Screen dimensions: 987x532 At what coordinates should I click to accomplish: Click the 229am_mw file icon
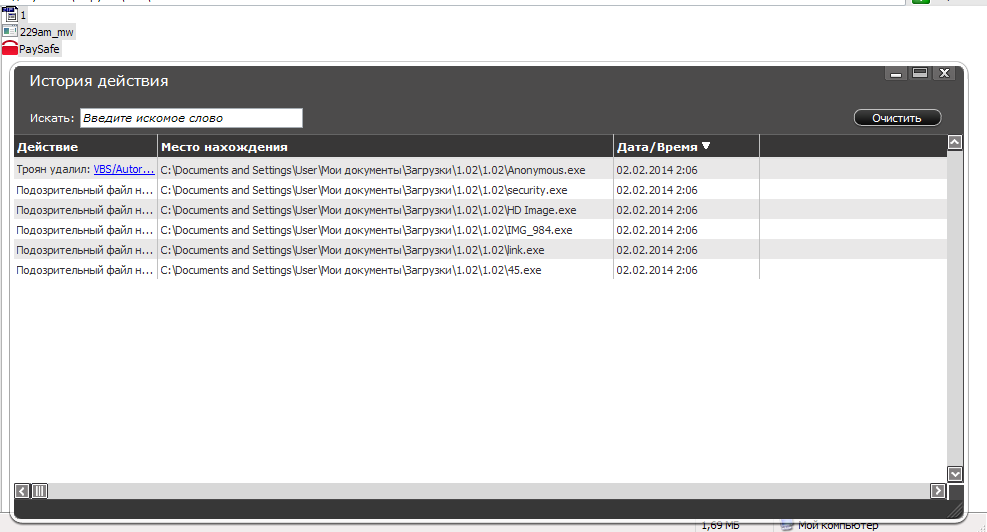(9, 31)
